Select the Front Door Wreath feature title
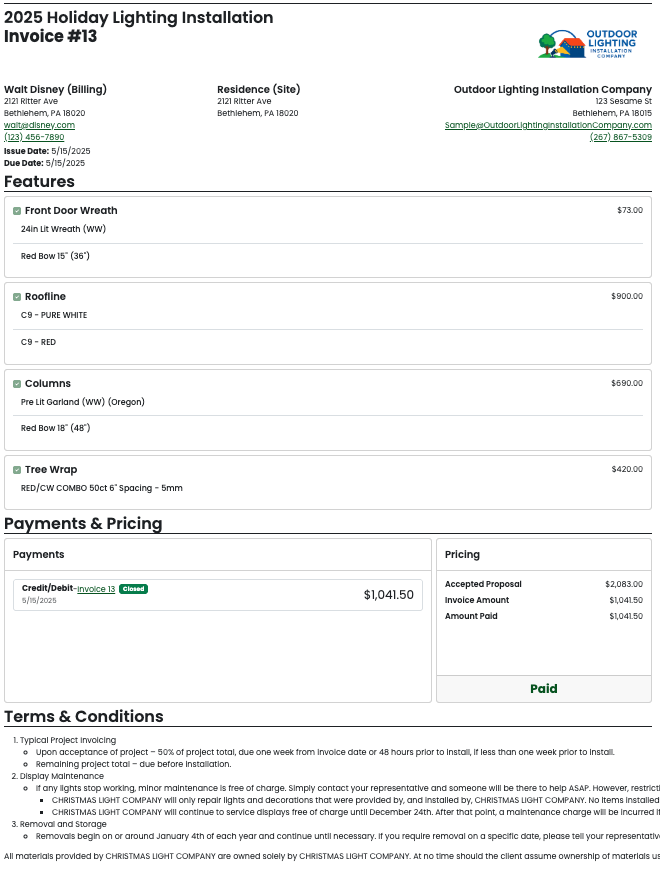 pyautogui.click(x=71, y=210)
